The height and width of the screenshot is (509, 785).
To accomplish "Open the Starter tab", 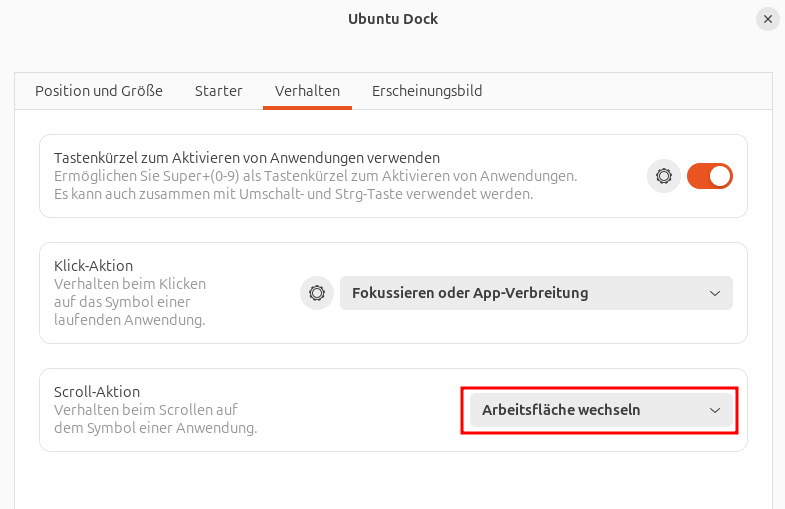I will (218, 91).
